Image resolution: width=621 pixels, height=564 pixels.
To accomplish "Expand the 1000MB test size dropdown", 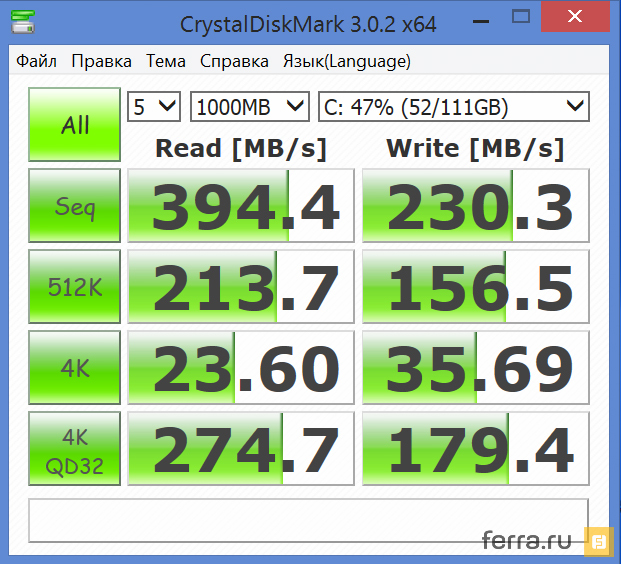I will (250, 106).
